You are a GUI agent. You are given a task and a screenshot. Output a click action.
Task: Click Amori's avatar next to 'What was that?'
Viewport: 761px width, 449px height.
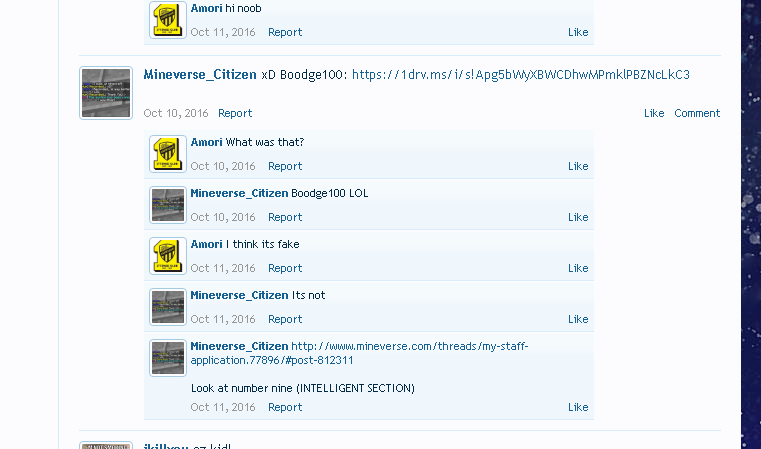[167, 154]
